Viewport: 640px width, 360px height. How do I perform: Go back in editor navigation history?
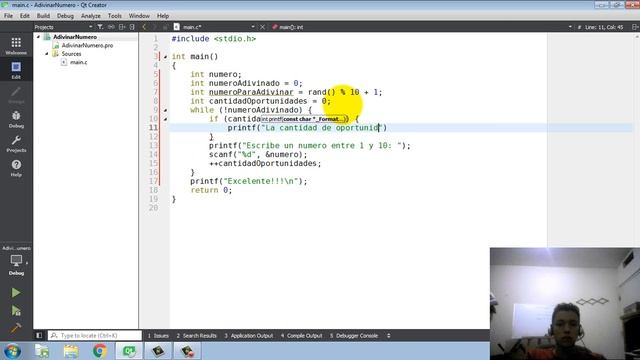pos(144,27)
